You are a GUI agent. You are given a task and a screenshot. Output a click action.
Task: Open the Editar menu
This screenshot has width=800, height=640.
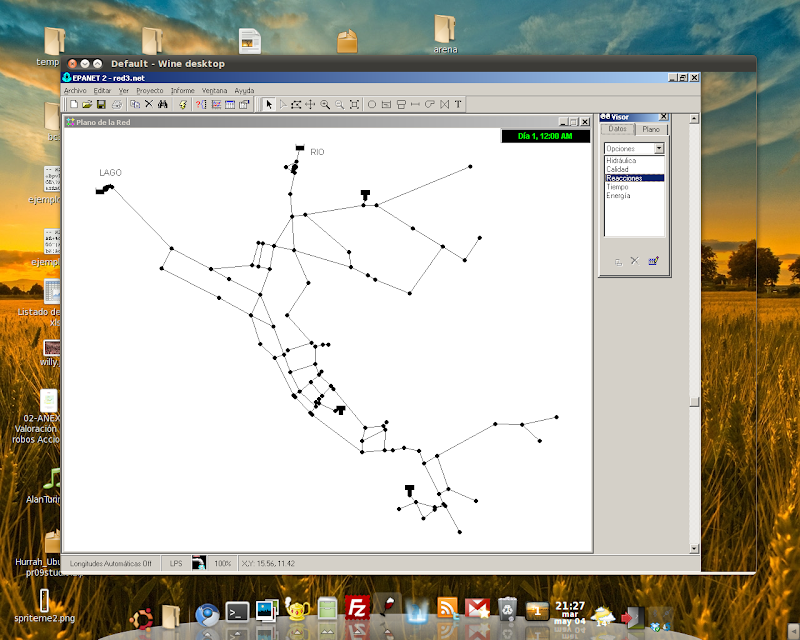[102, 90]
